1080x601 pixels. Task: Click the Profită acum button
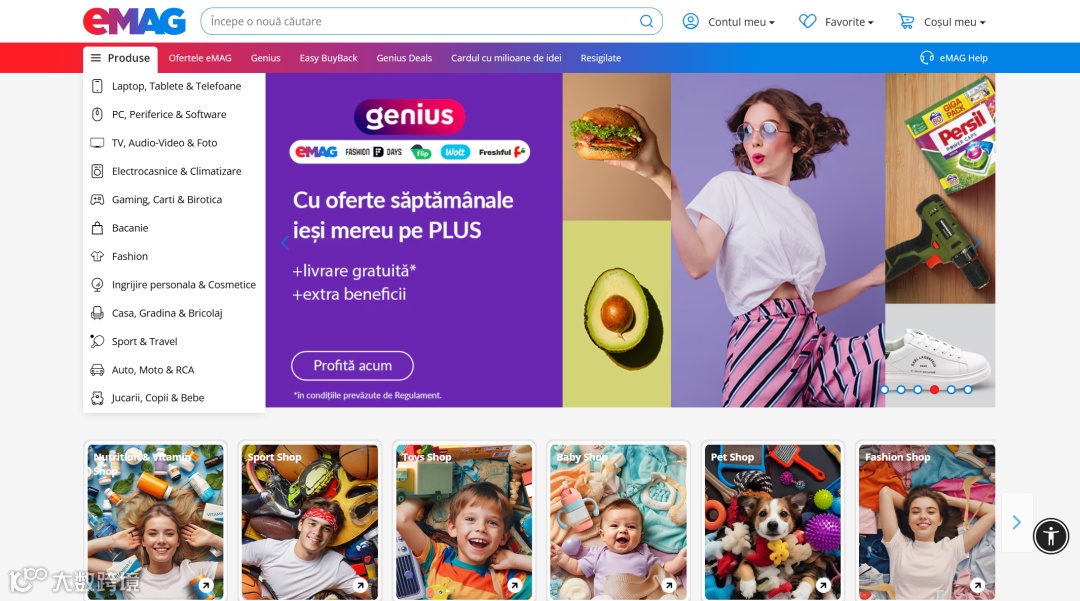click(353, 366)
